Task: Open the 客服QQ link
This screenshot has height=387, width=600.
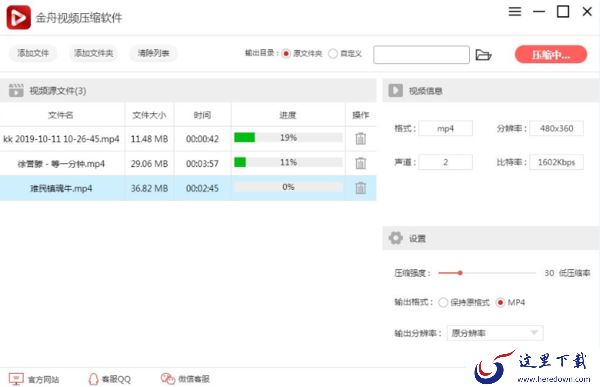Action: pyautogui.click(x=116, y=379)
